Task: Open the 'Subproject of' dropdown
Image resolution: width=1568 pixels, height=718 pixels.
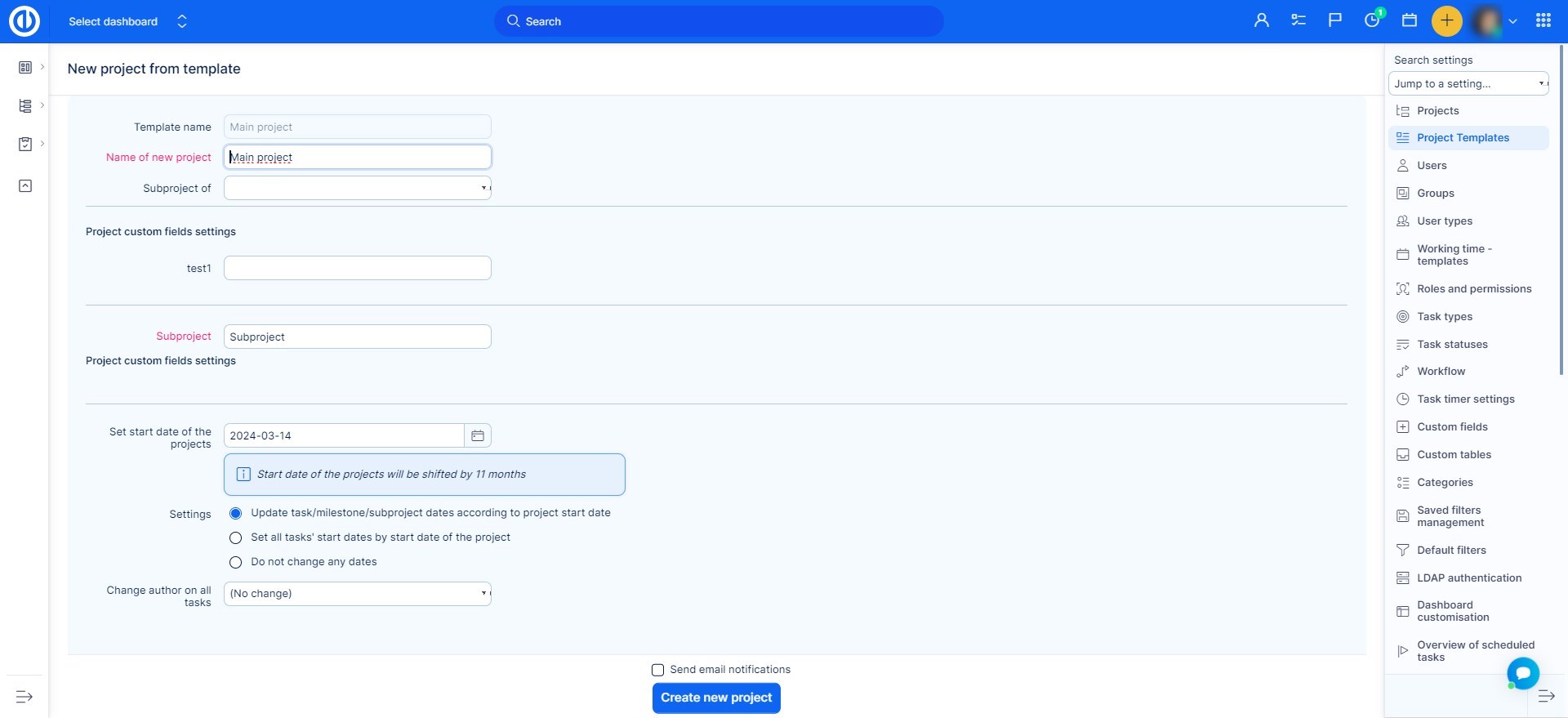Action: (358, 189)
